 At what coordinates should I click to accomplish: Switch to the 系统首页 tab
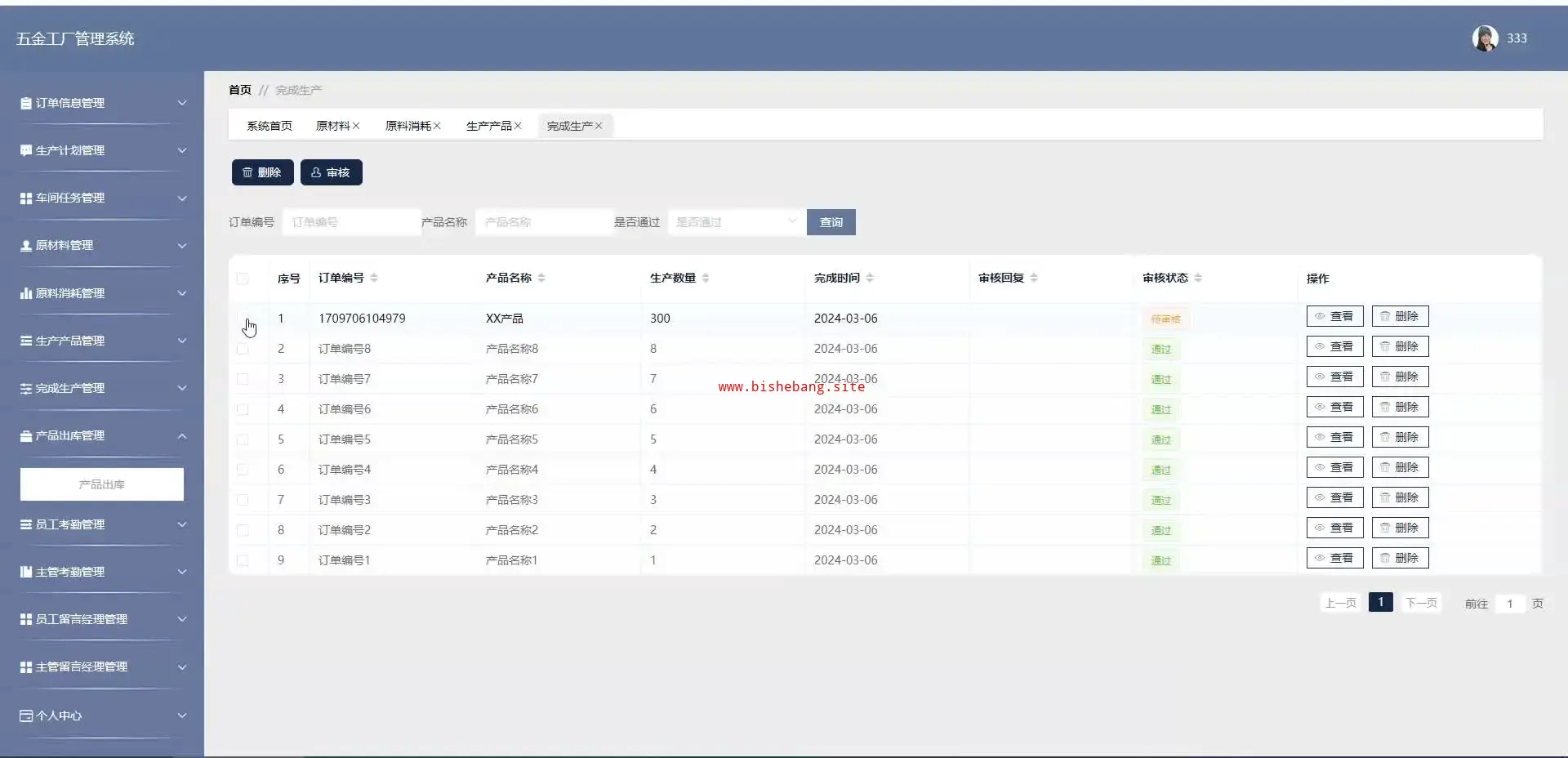pos(269,126)
